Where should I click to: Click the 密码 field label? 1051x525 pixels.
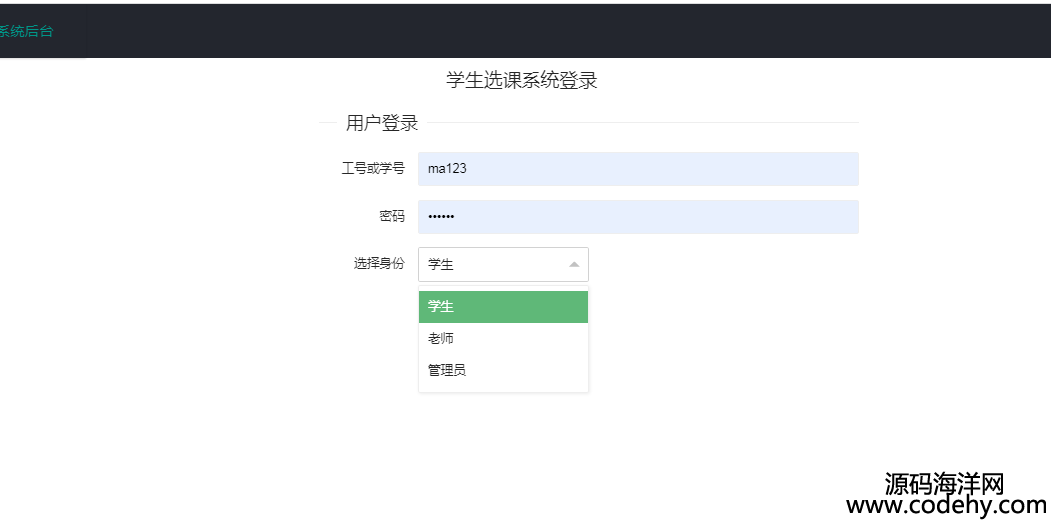click(391, 217)
